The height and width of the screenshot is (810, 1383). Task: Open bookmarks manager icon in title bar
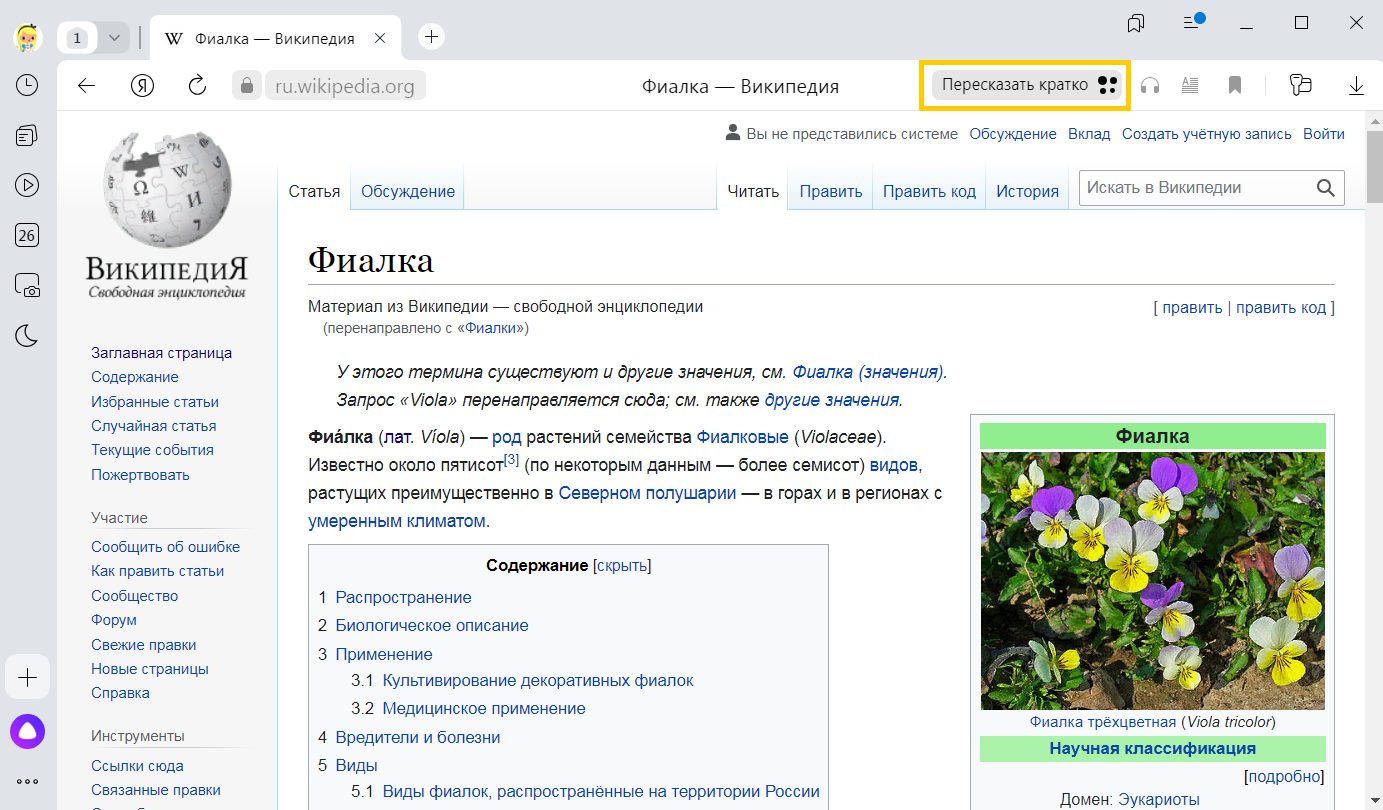tap(1136, 22)
